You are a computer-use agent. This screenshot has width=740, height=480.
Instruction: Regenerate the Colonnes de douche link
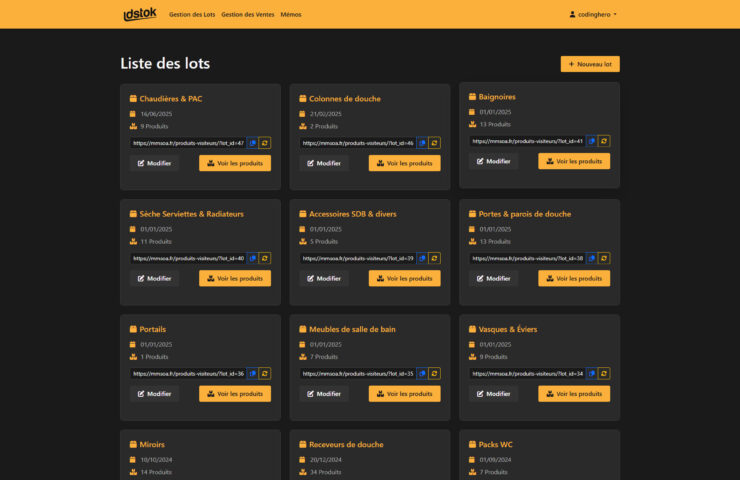pyautogui.click(x=434, y=143)
